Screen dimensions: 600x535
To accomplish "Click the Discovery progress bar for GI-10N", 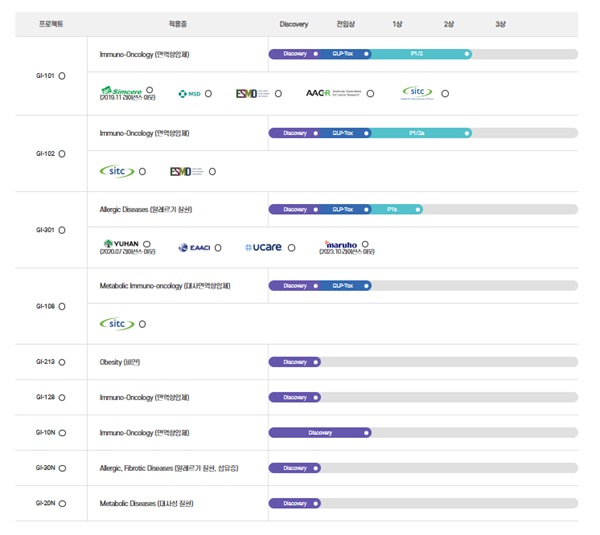I will tap(319, 433).
